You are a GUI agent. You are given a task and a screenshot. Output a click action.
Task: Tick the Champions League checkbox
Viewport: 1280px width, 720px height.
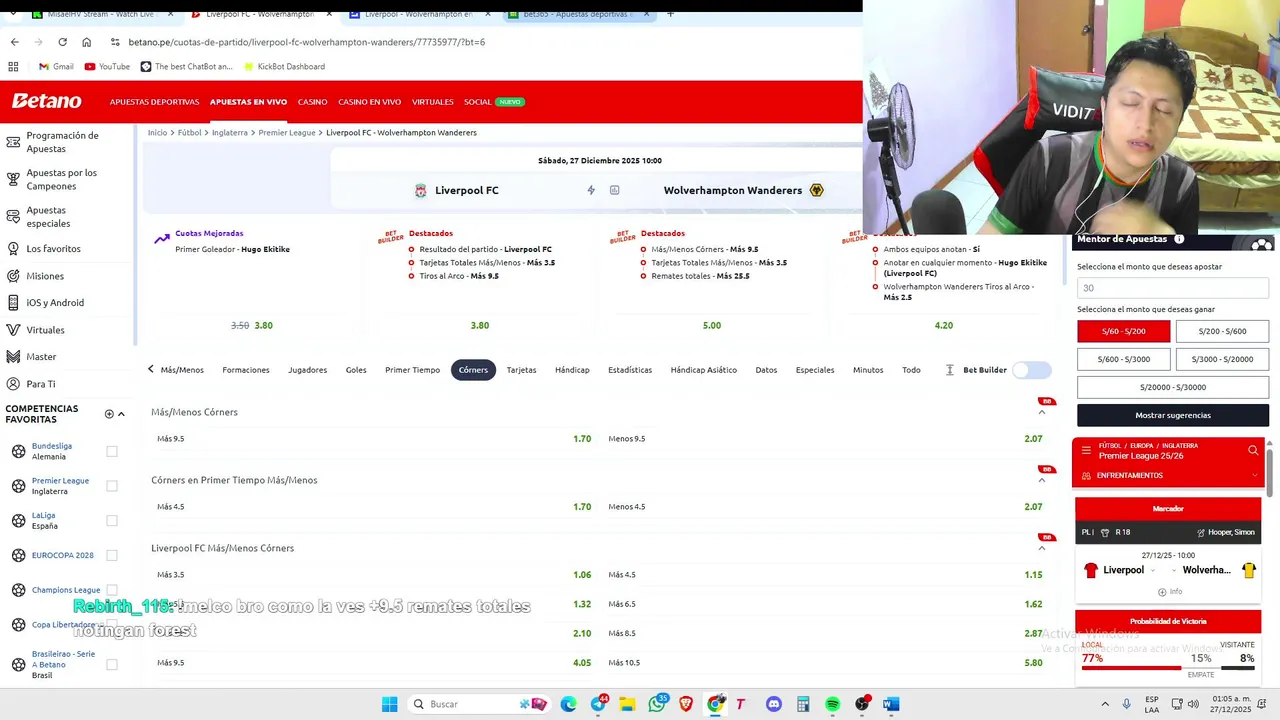[112, 590]
